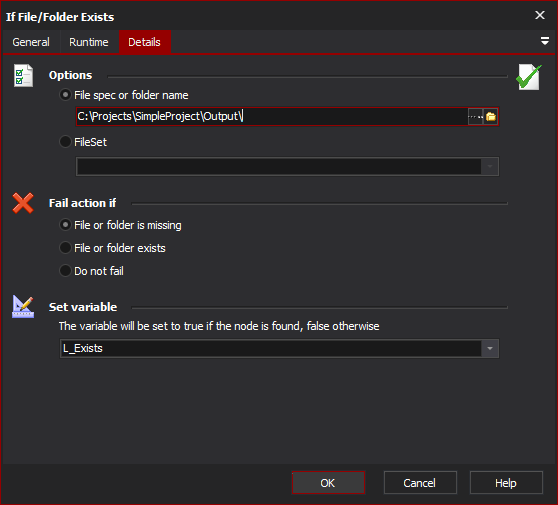The height and width of the screenshot is (505, 558).
Task: Open the tab list menu icon
Action: click(x=544, y=41)
